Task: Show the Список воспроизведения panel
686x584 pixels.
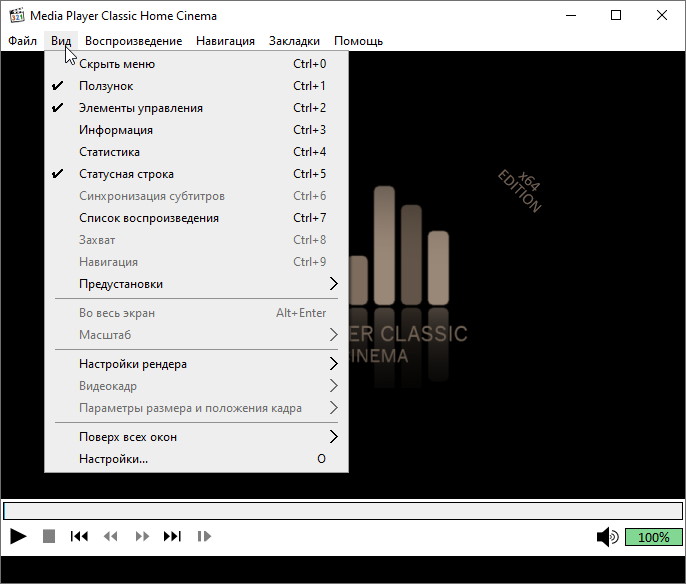Action: click(x=196, y=218)
